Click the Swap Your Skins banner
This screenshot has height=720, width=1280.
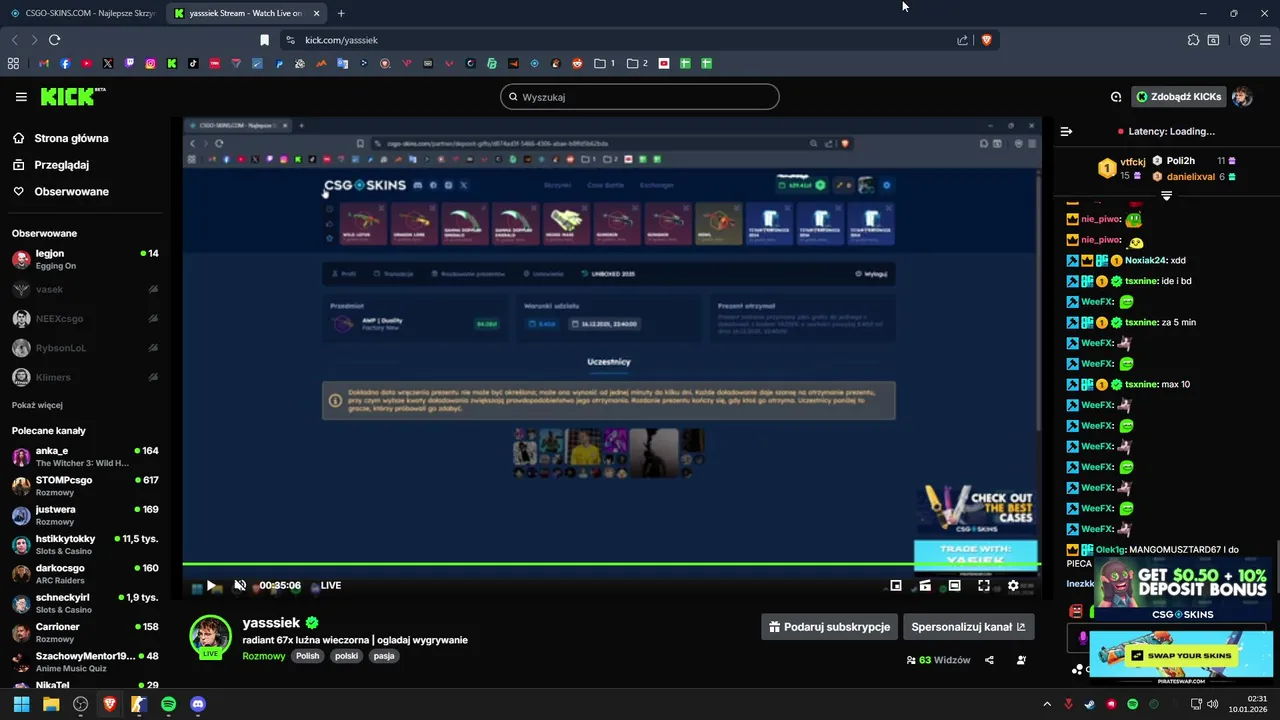pyautogui.click(x=1181, y=655)
